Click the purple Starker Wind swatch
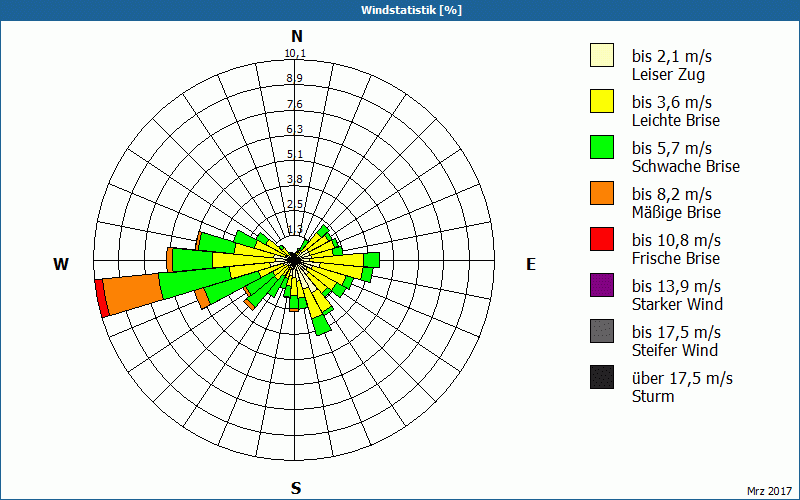The image size is (800, 500). pos(602,285)
